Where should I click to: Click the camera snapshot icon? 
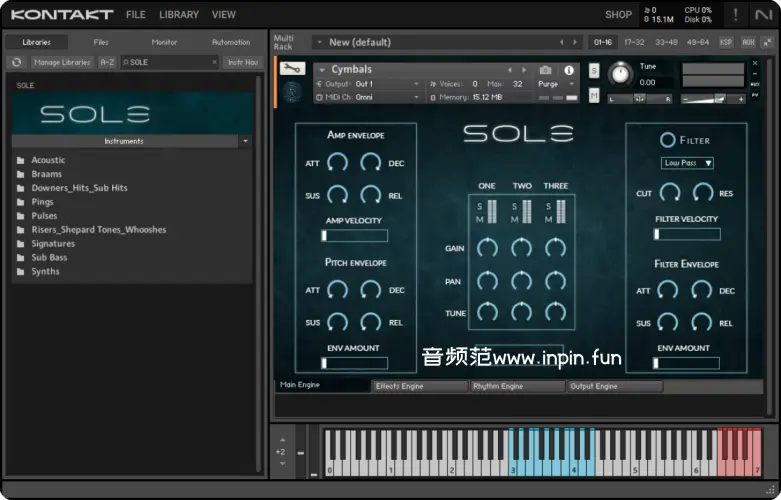click(545, 70)
